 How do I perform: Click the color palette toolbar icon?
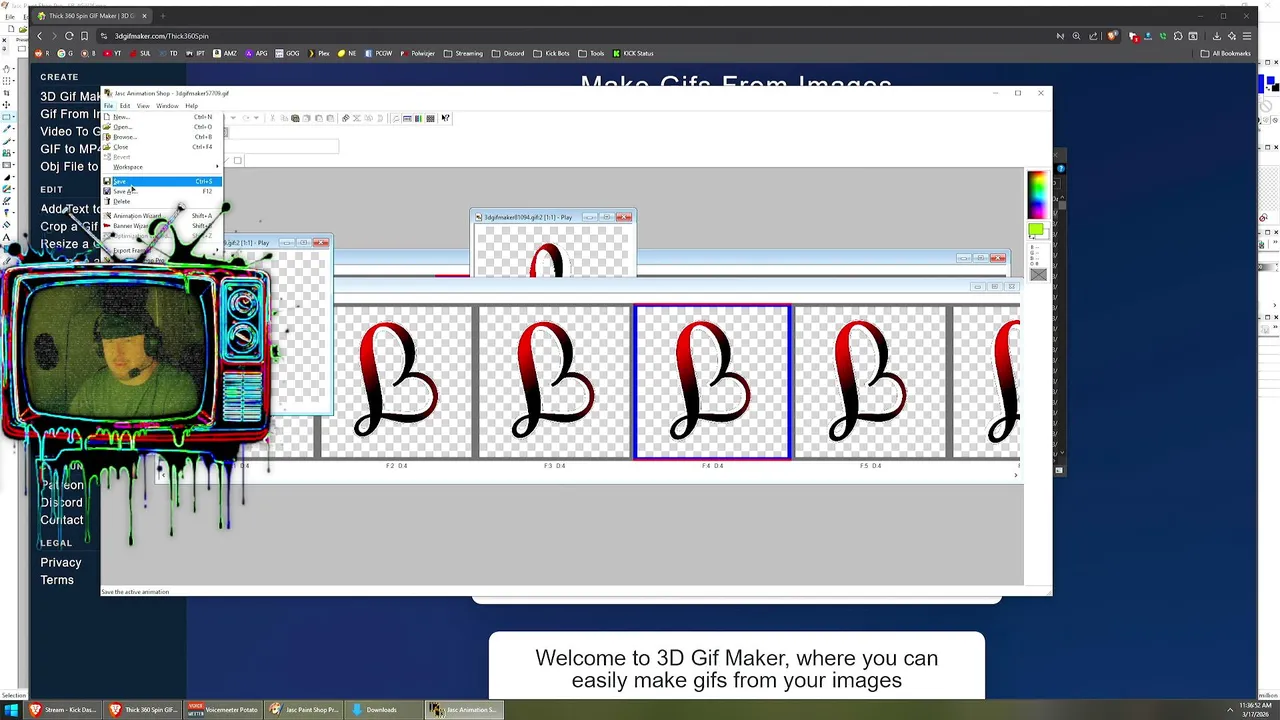pos(418,118)
